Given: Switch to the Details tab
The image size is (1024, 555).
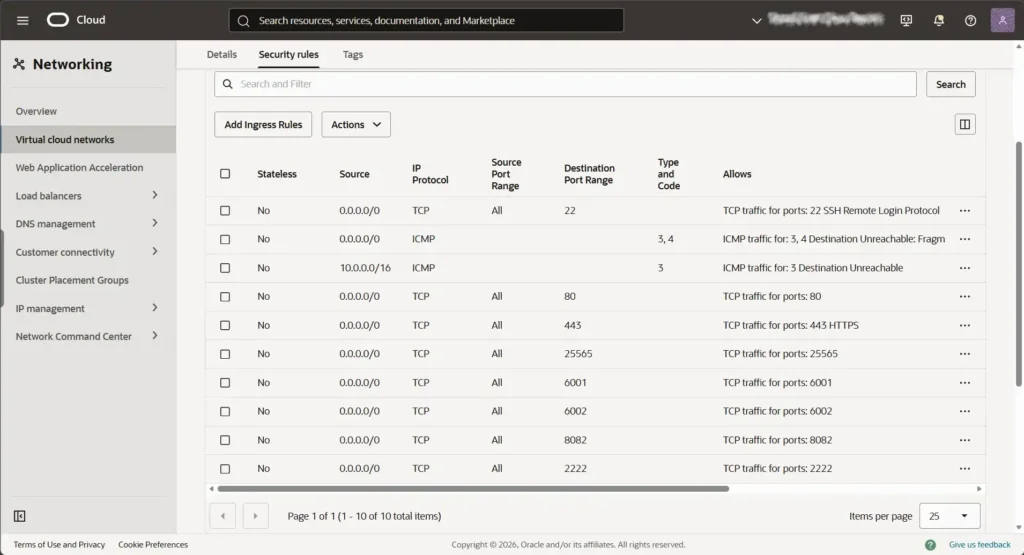Looking at the screenshot, I should [x=221, y=54].
